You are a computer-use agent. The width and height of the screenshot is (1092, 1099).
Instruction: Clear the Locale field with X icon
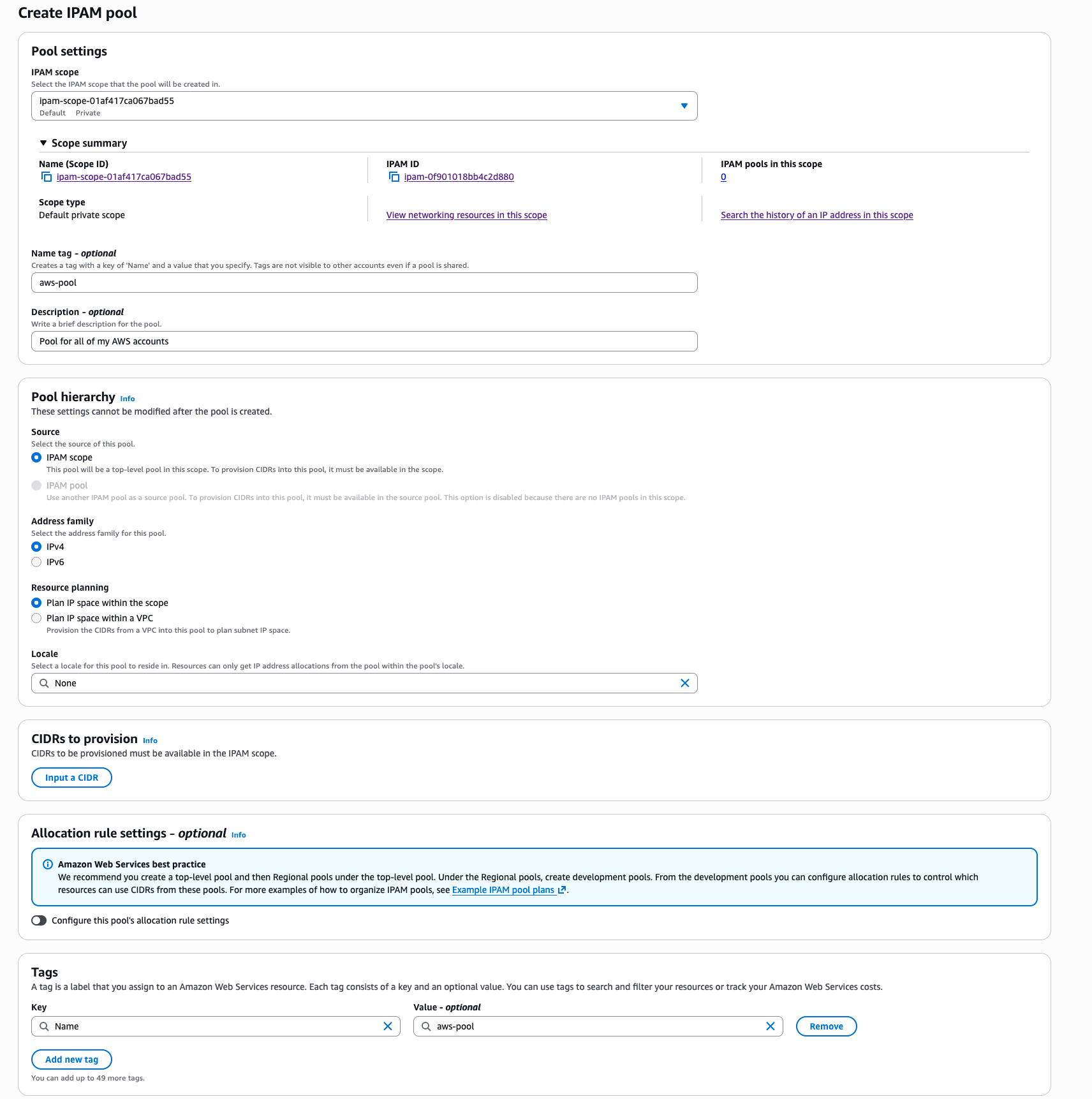point(685,683)
